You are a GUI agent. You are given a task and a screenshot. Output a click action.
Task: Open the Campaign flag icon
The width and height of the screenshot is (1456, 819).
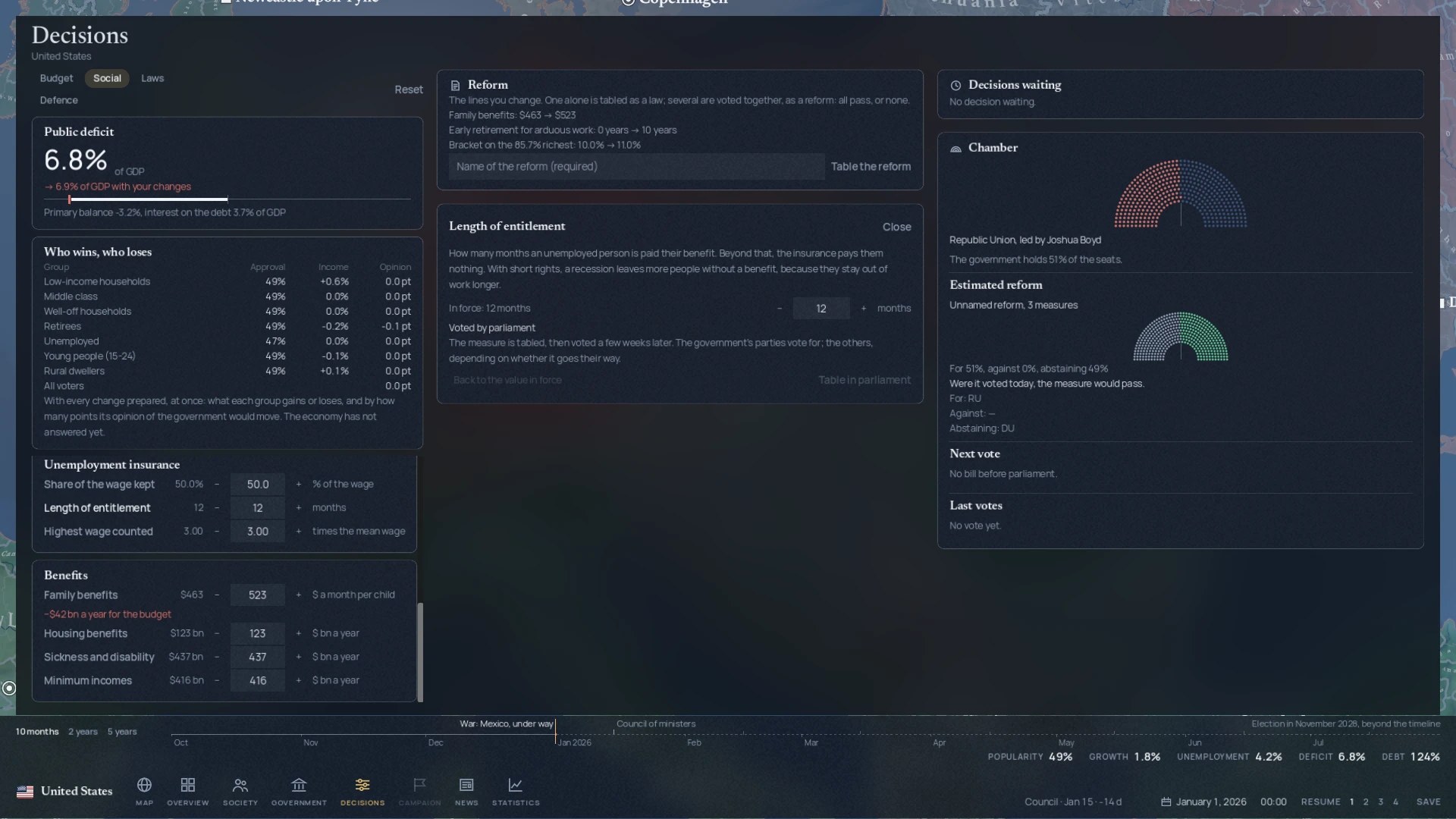[419, 785]
